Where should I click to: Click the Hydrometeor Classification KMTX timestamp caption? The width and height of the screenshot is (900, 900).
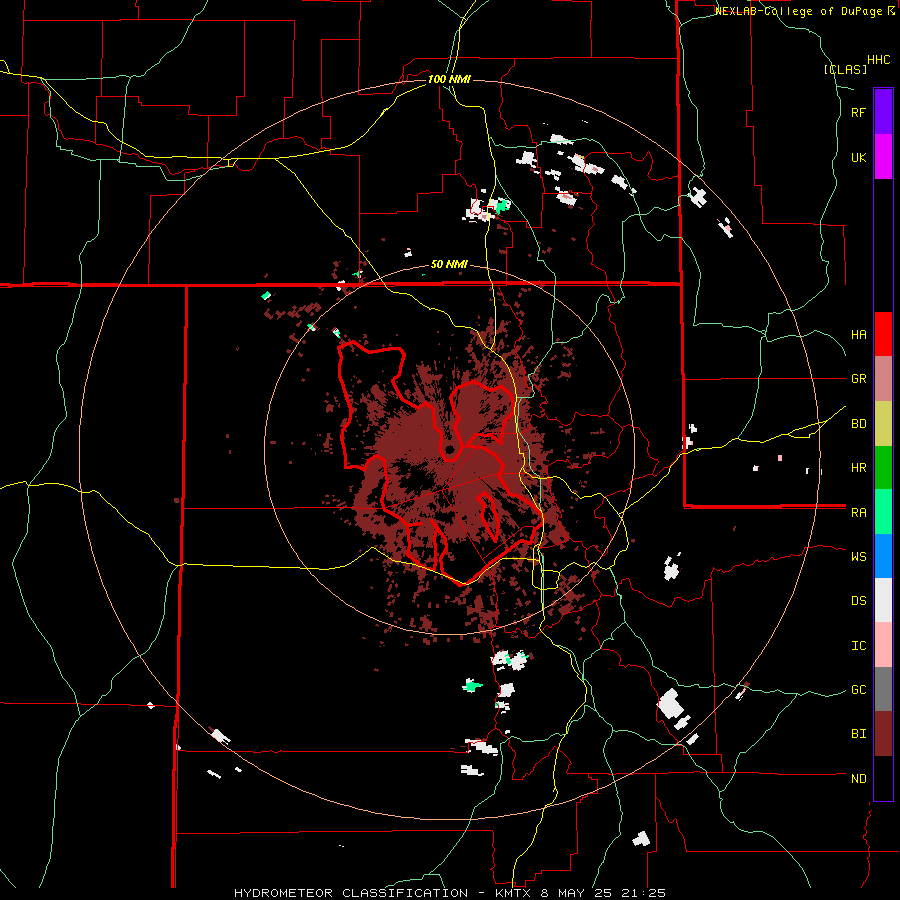tap(449, 893)
